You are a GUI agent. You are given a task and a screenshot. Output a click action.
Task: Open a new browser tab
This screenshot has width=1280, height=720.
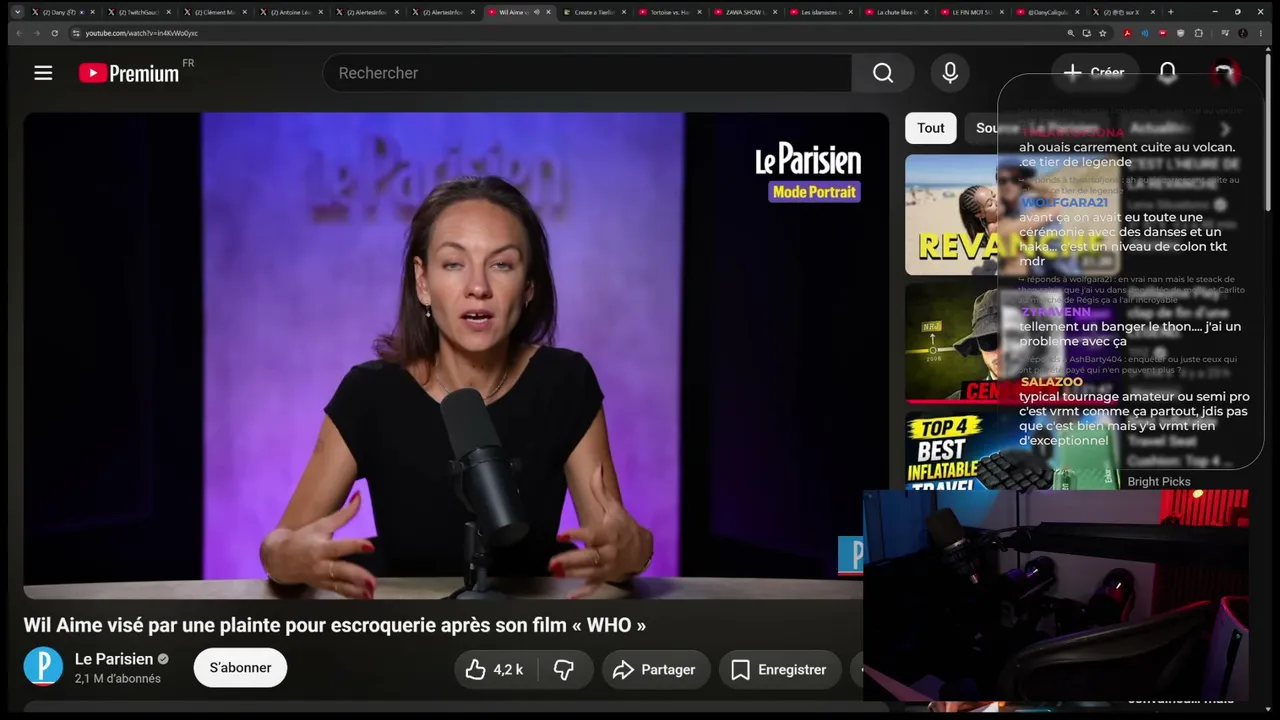point(1171,12)
